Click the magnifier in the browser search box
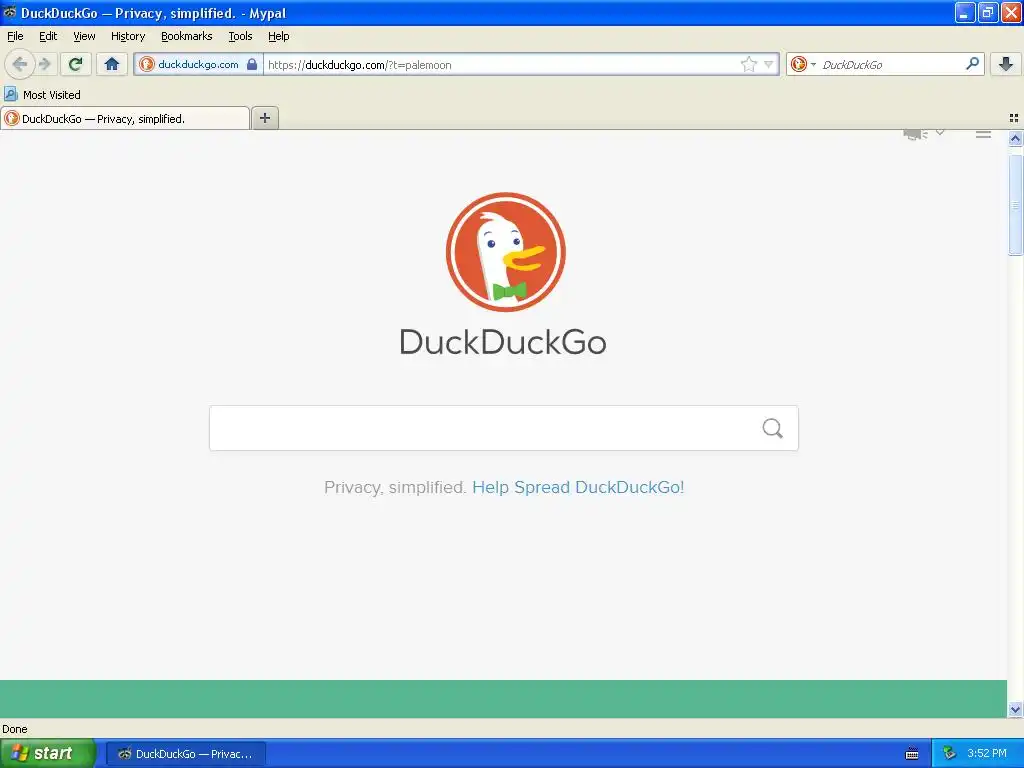This screenshot has height=768, width=1024. click(972, 63)
